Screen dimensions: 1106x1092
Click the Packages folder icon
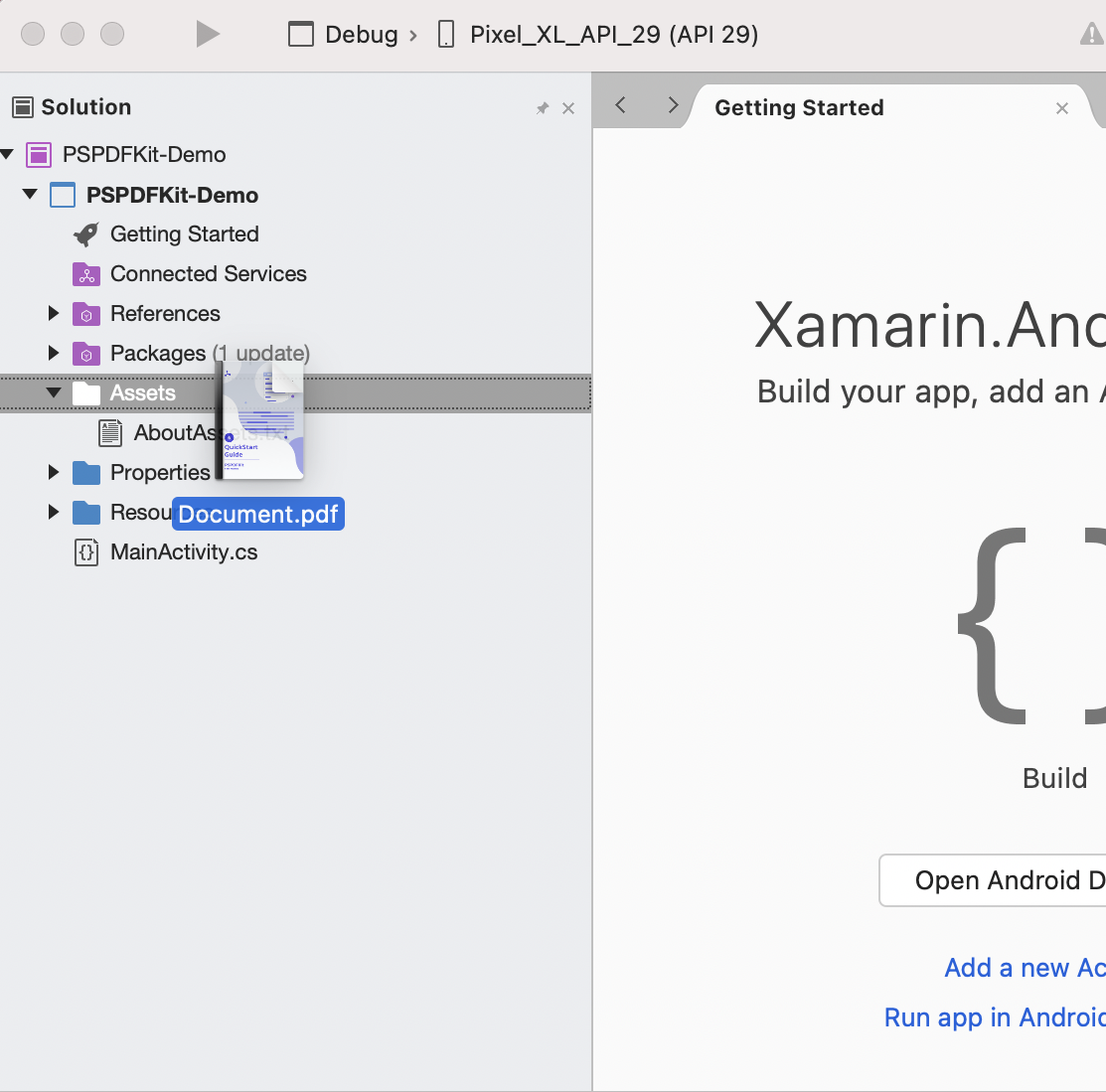pyautogui.click(x=86, y=354)
